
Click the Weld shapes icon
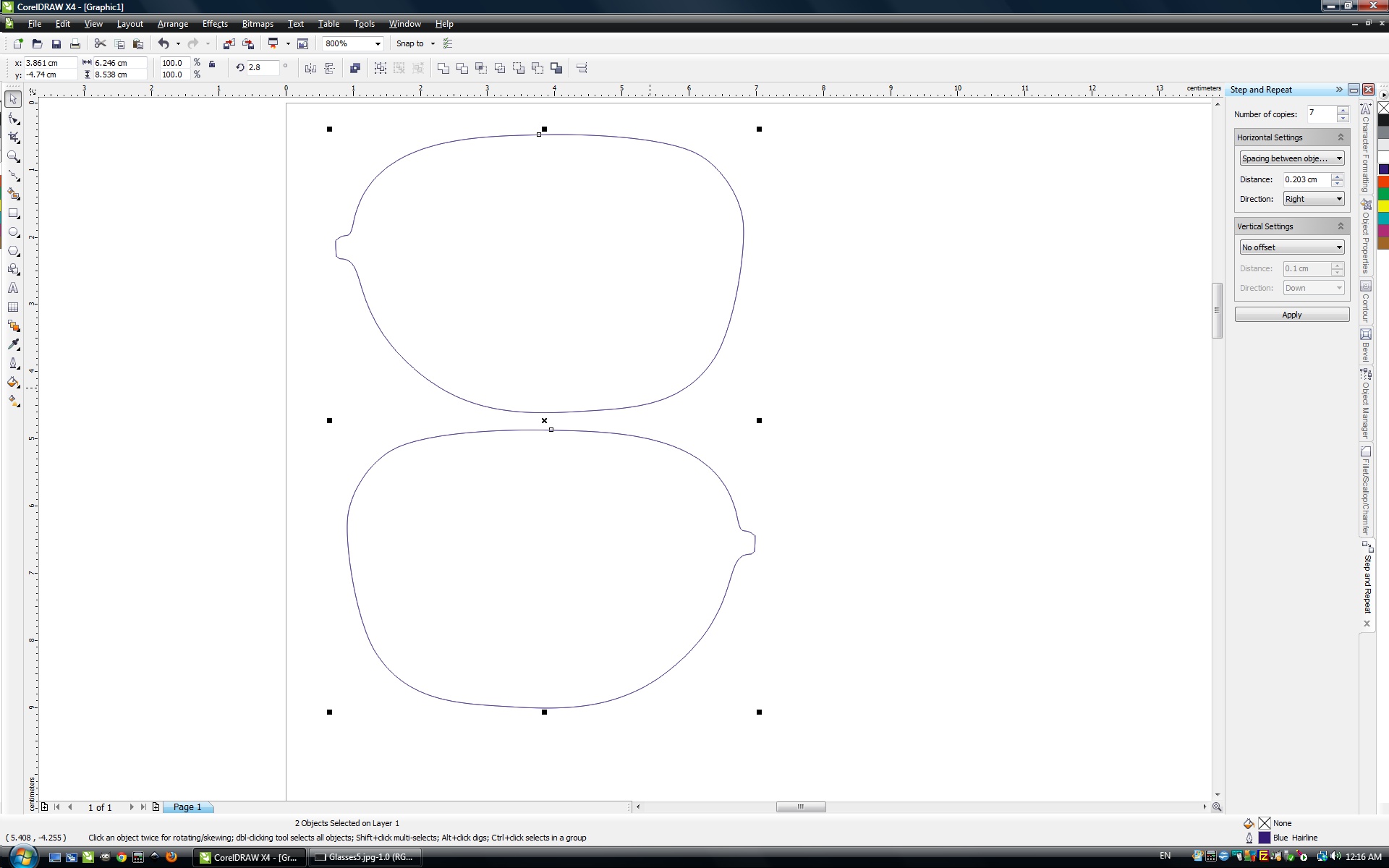tap(443, 68)
